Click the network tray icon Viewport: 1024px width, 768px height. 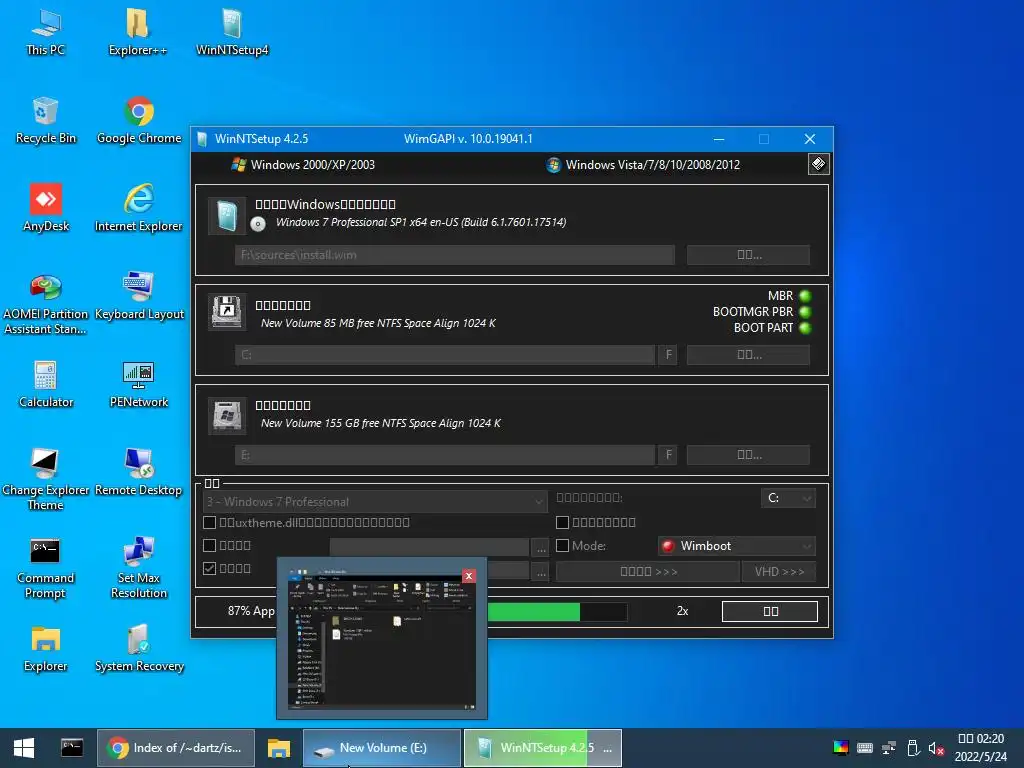point(889,748)
